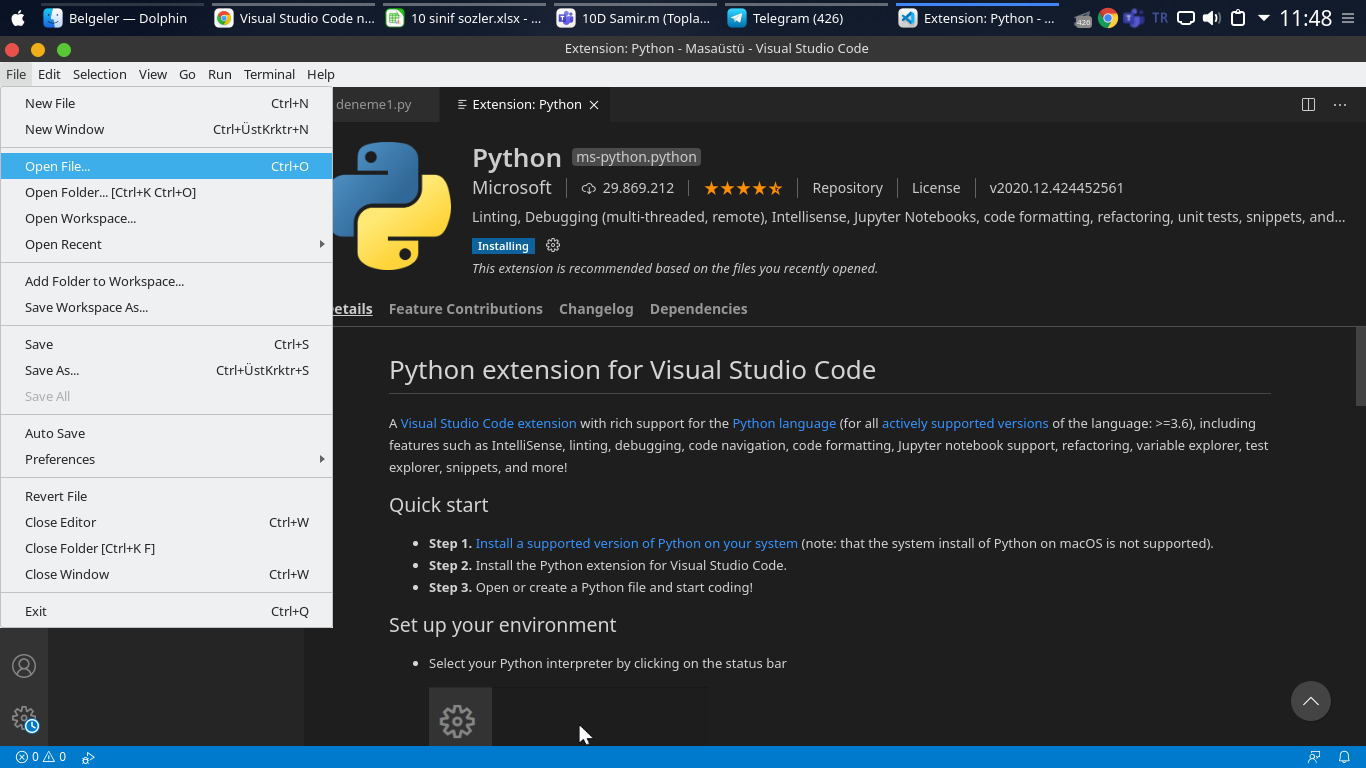Open the errors and warnings status indicator
Image resolution: width=1366 pixels, height=768 pixels.
point(41,757)
